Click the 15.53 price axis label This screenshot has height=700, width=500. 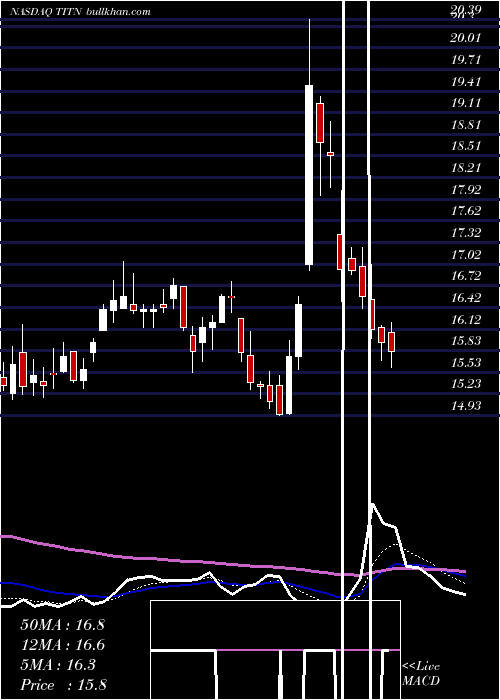[466, 362]
